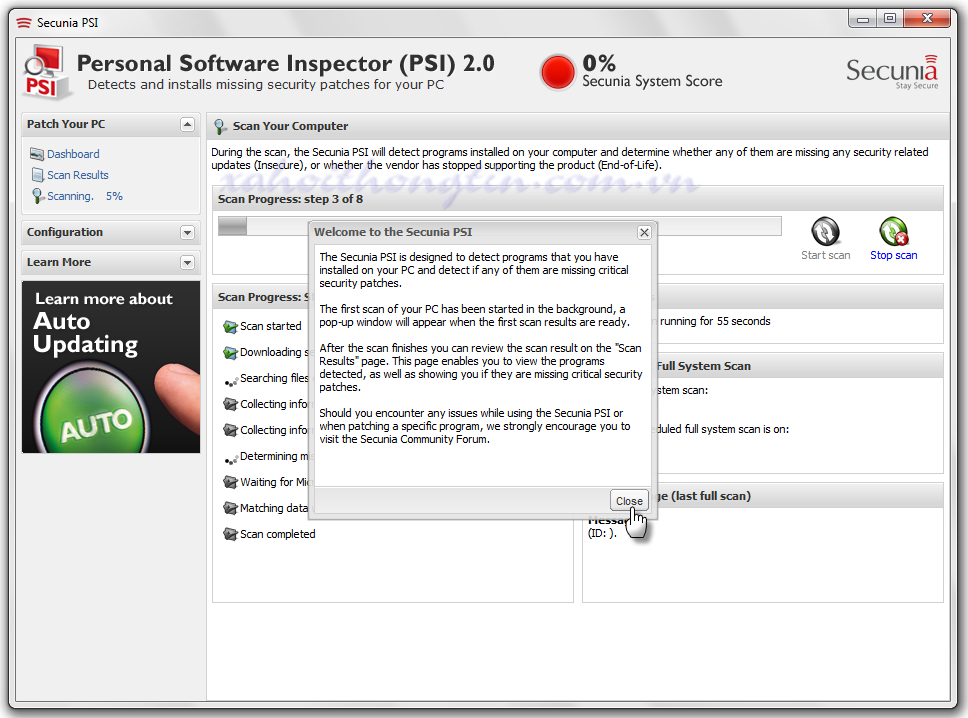
Task: Click the Scan Your Computer header icon
Action: click(220, 127)
